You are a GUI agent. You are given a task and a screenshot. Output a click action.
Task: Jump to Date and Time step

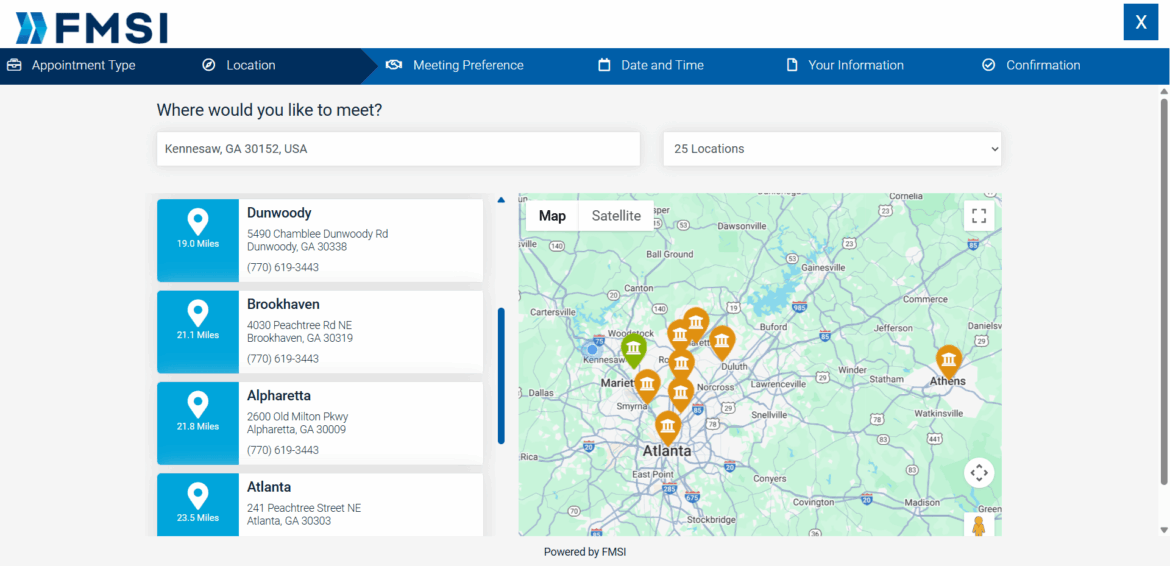(x=662, y=66)
